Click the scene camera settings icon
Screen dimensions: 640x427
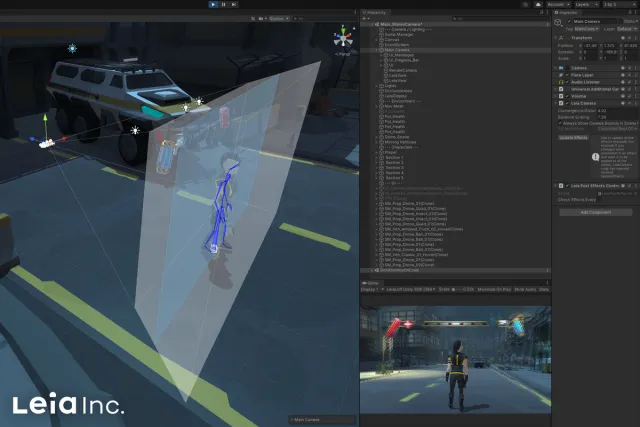(x=261, y=18)
